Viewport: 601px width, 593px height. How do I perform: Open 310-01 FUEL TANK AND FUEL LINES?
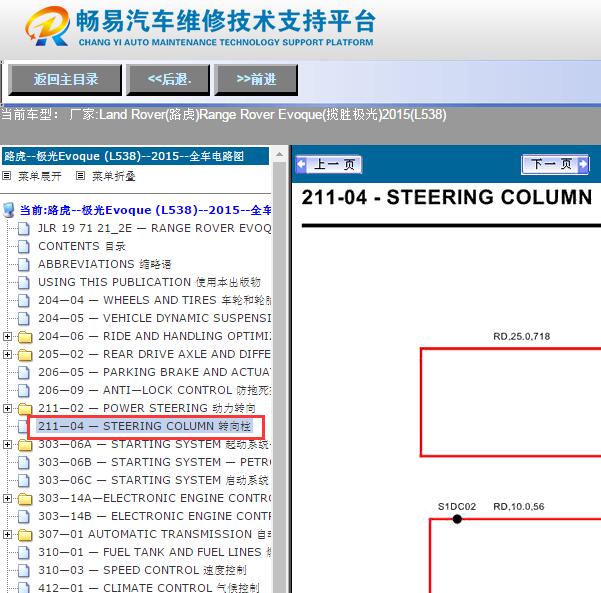pos(154,552)
